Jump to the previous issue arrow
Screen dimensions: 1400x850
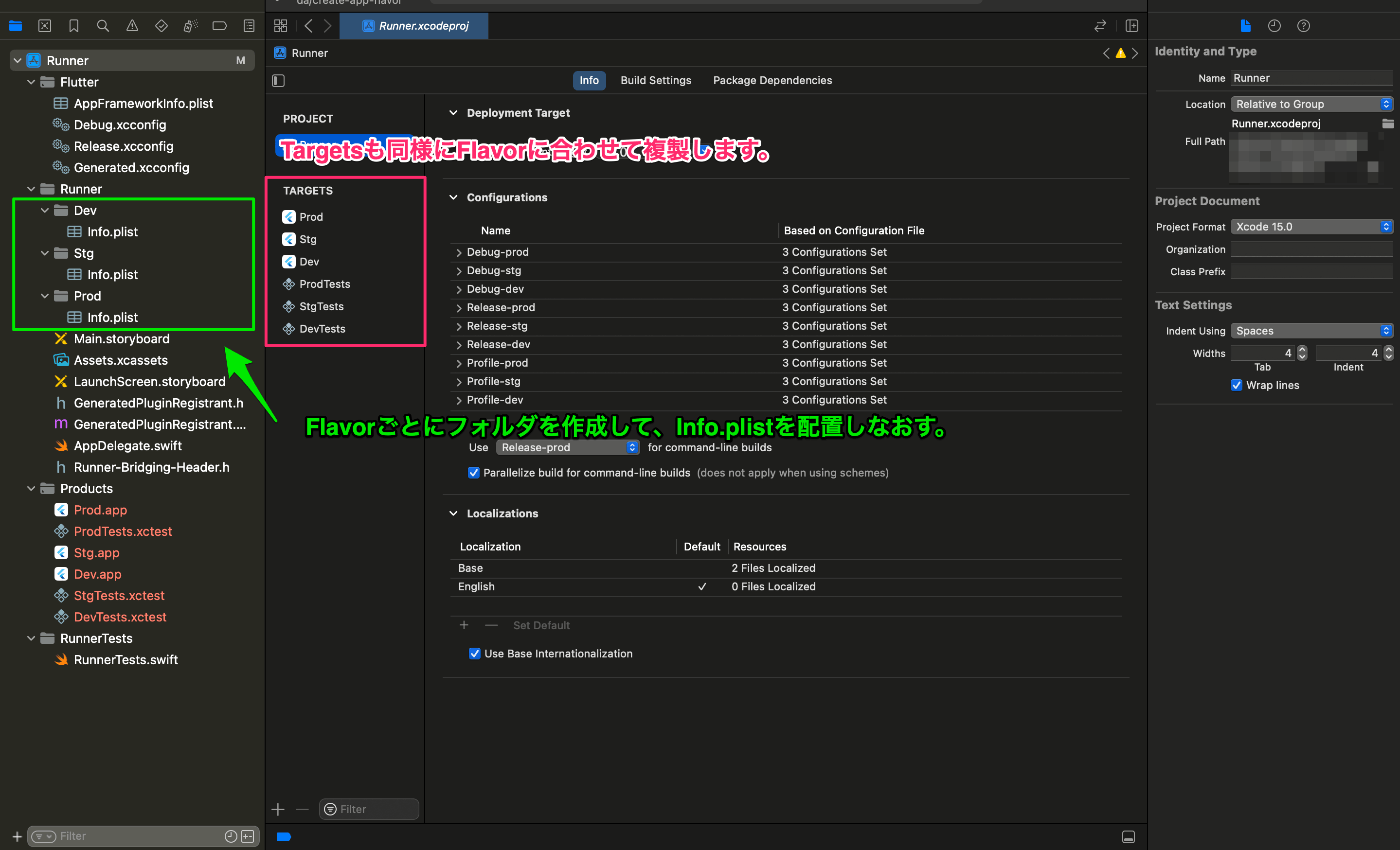1106,53
